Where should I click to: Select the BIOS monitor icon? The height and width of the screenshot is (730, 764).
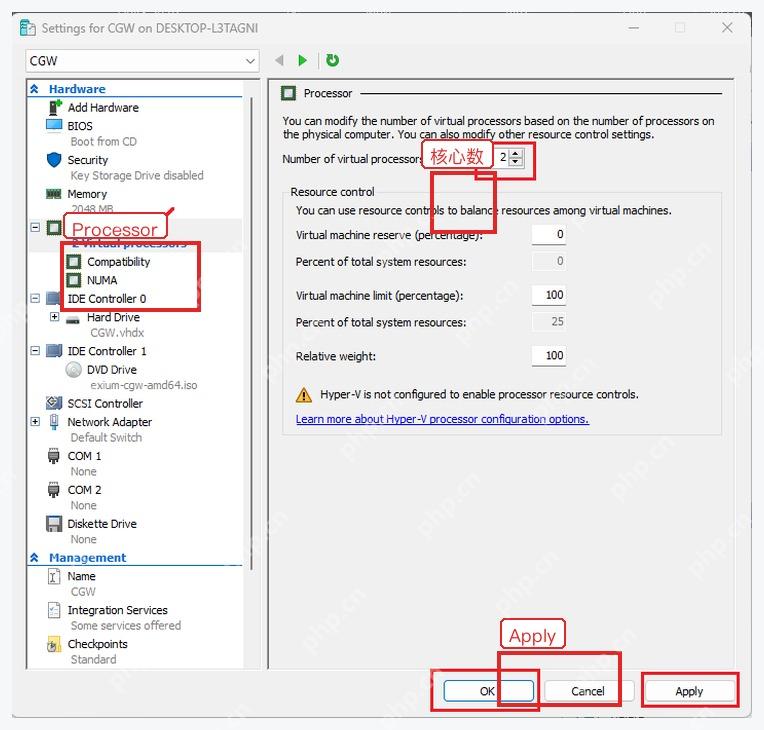pyautogui.click(x=54, y=125)
